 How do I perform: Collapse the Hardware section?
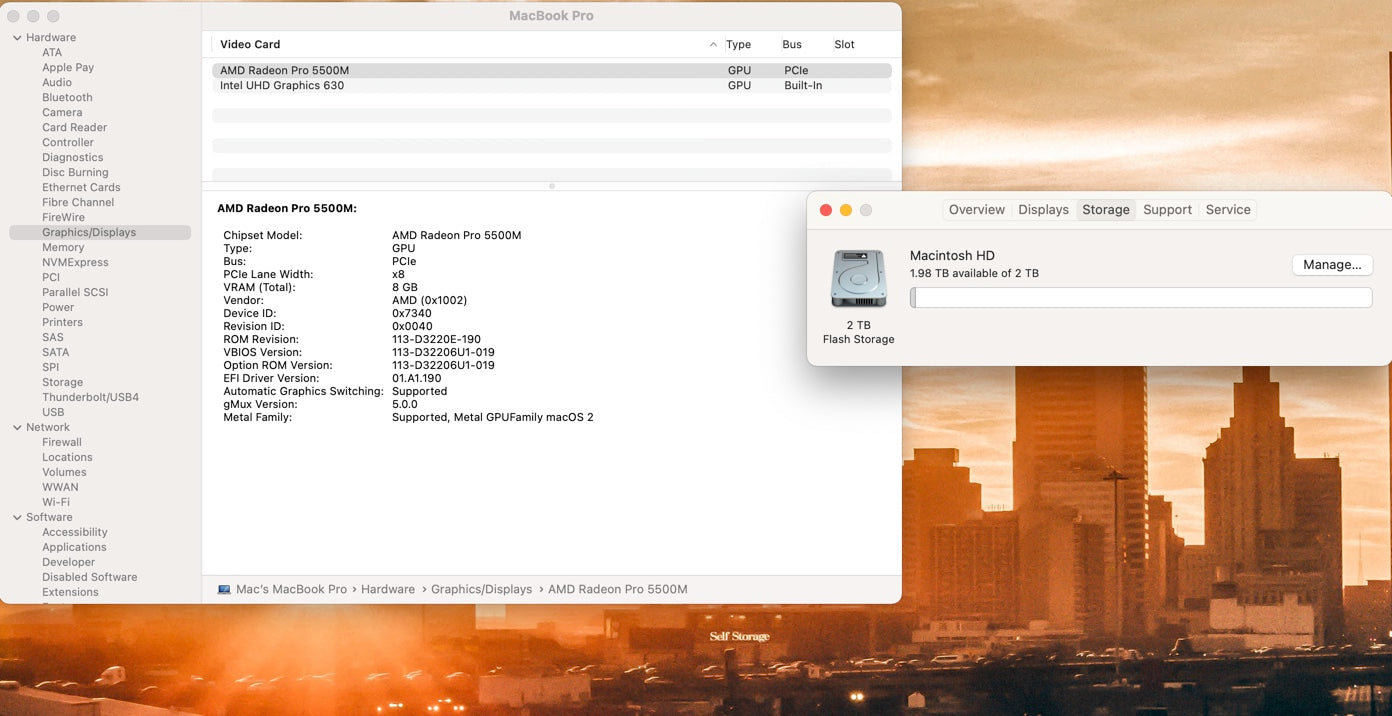(x=17, y=38)
